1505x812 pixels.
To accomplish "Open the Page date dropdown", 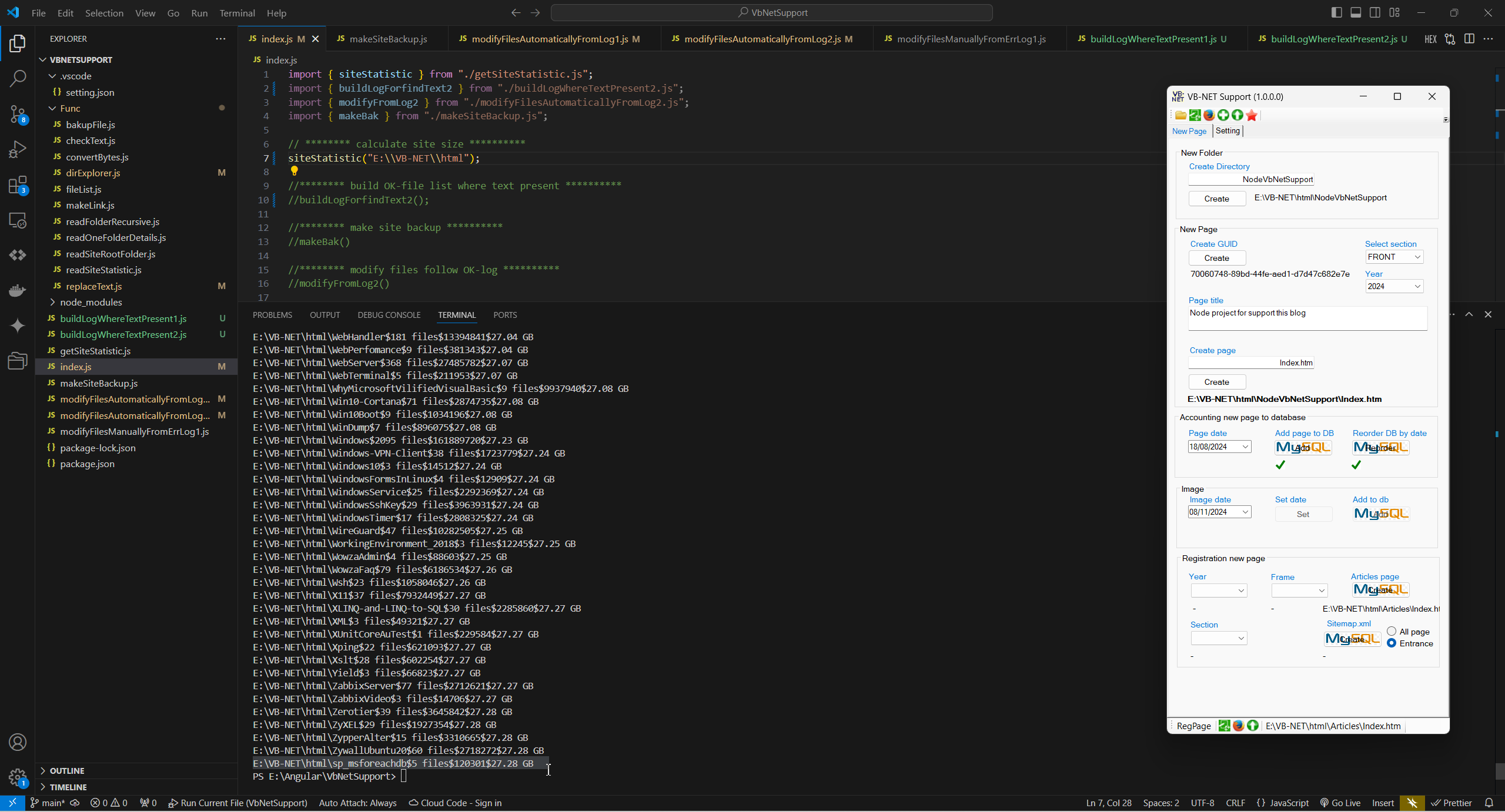I will pos(1245,447).
